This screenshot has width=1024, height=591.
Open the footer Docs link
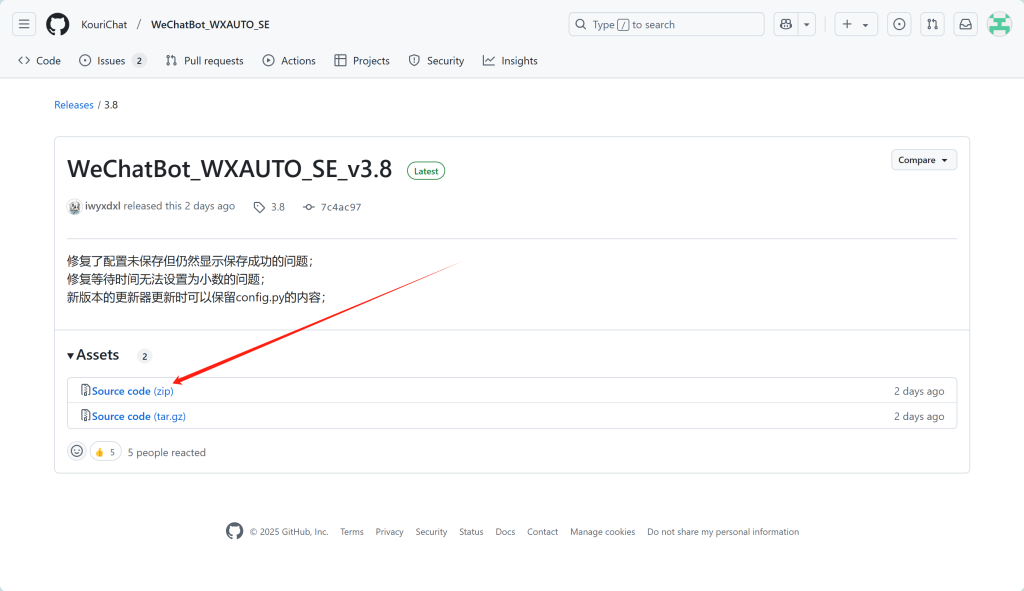pyautogui.click(x=505, y=532)
